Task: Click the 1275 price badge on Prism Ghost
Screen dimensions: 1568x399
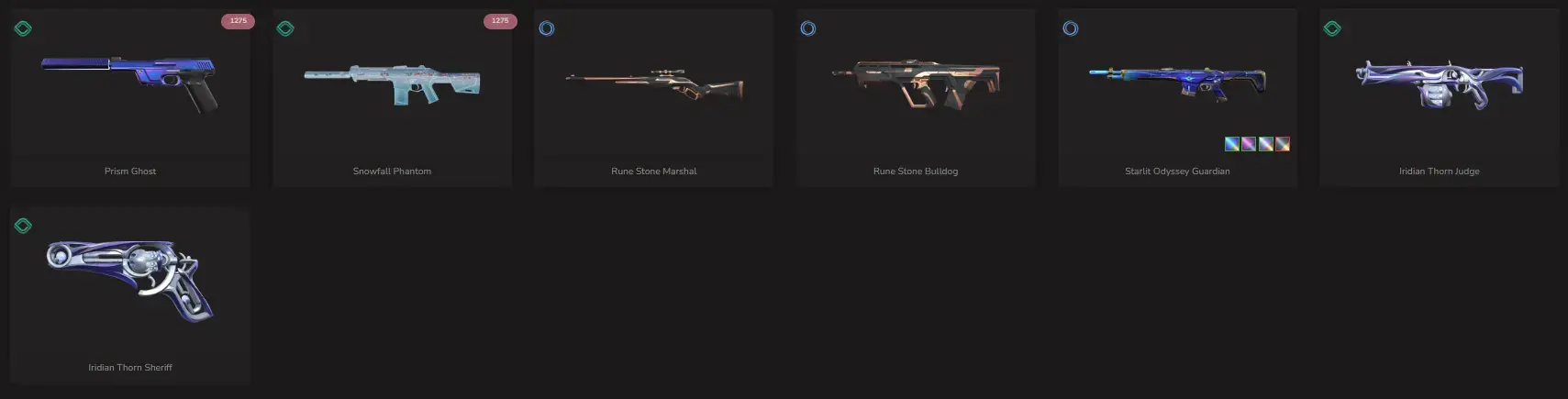Action: pyautogui.click(x=238, y=20)
